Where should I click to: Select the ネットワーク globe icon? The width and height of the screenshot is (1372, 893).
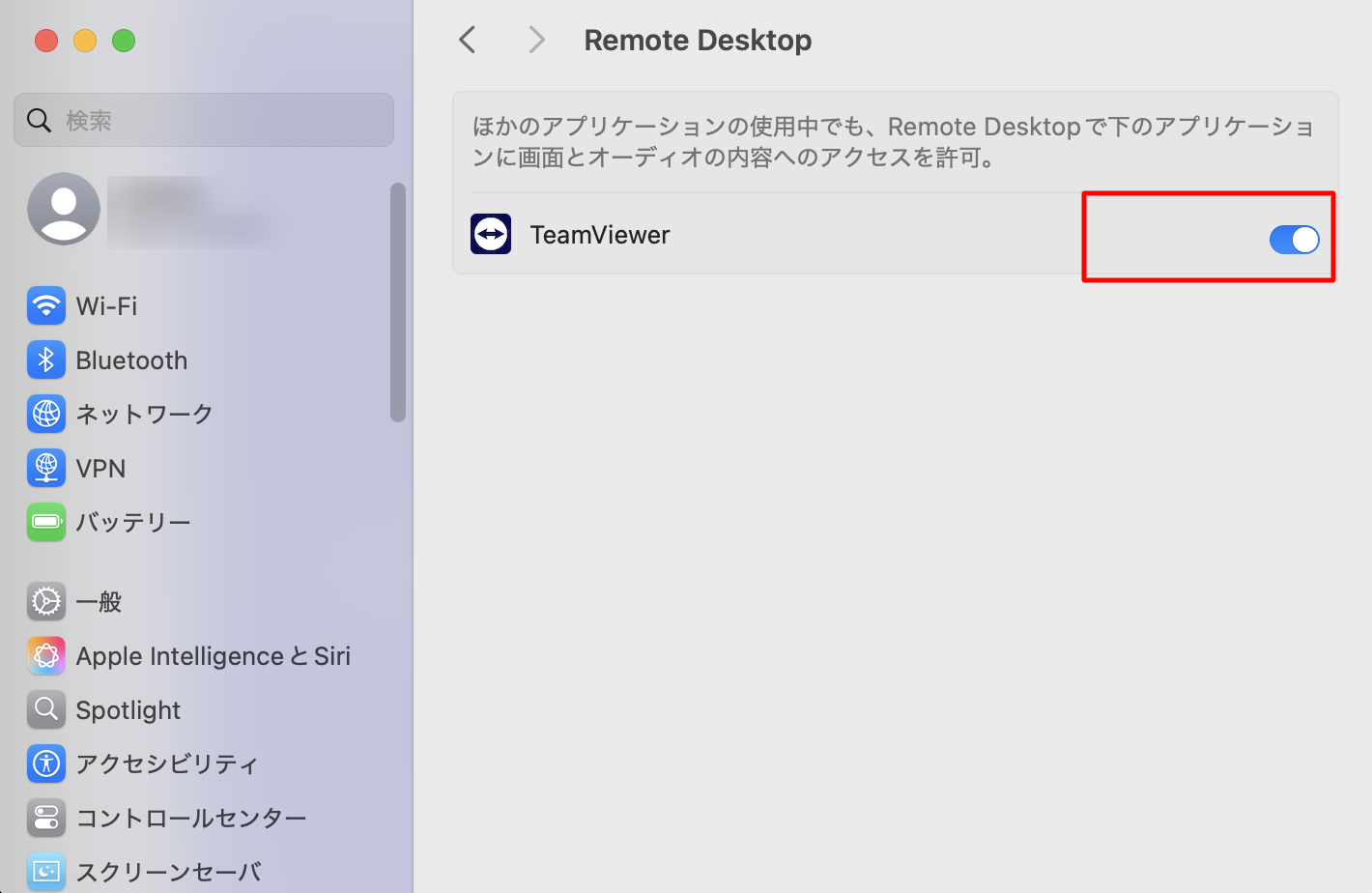click(x=46, y=414)
